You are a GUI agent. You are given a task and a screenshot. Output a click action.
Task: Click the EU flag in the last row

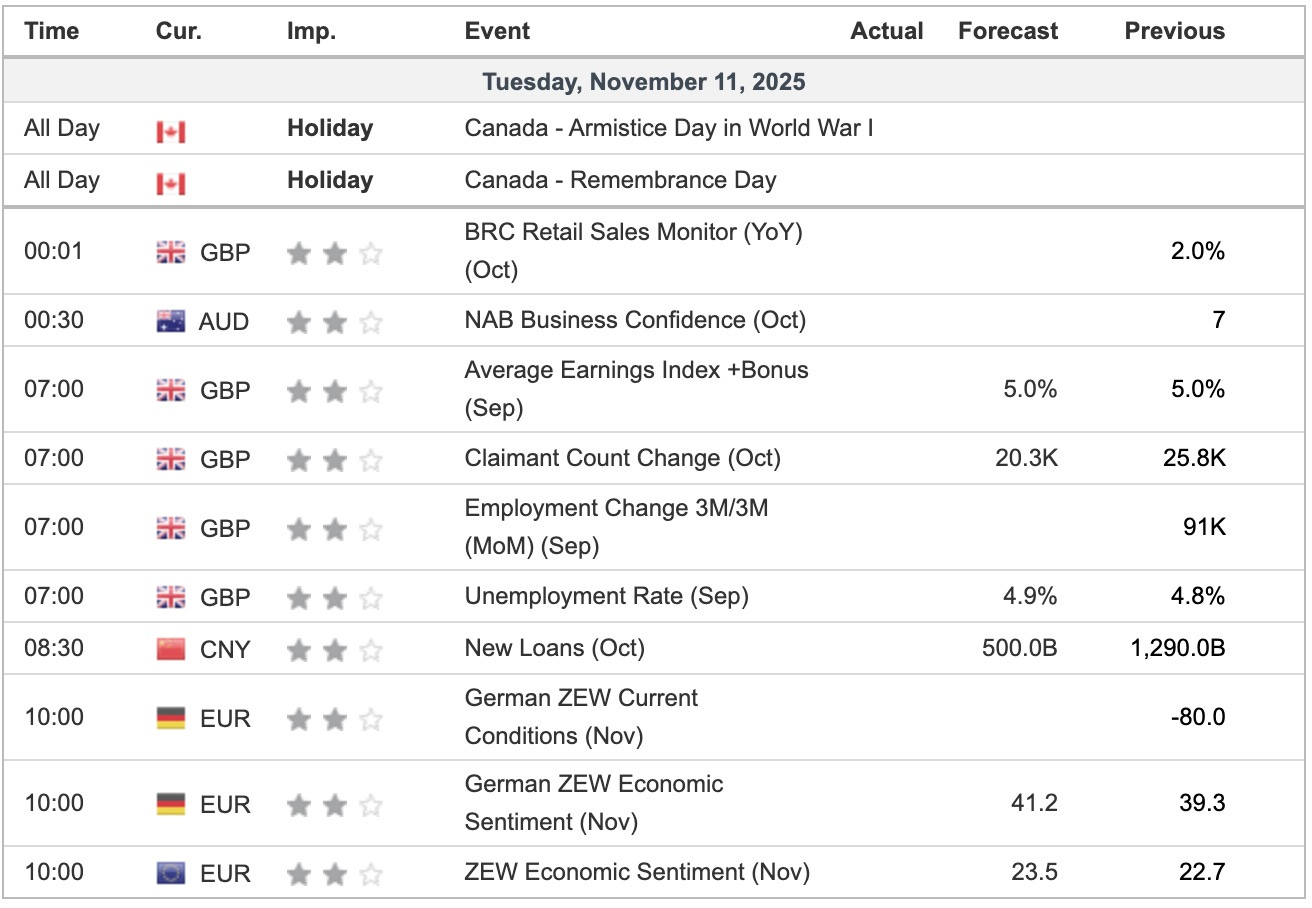pyautogui.click(x=171, y=873)
